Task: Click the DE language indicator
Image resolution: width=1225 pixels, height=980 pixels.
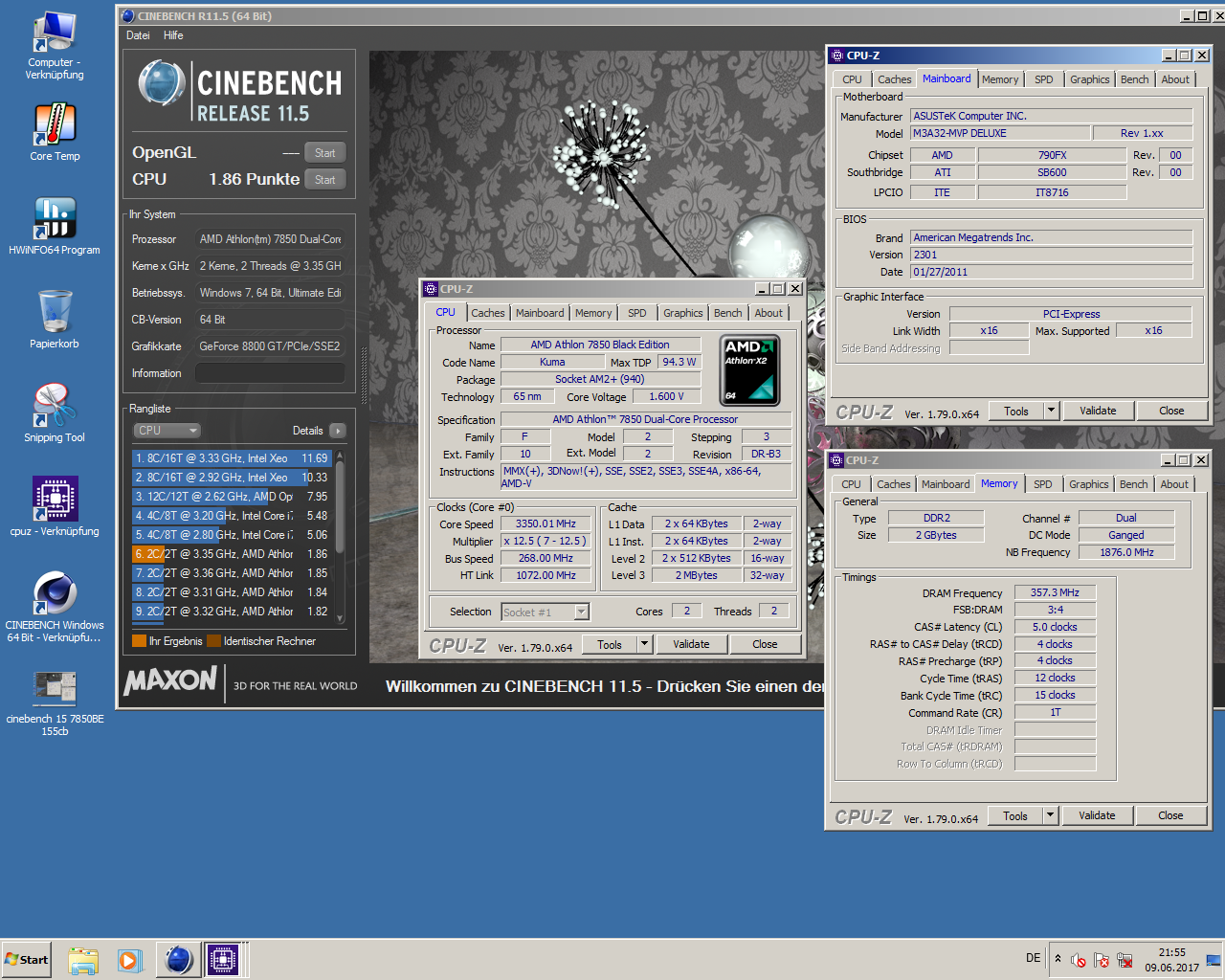Action: [1033, 958]
